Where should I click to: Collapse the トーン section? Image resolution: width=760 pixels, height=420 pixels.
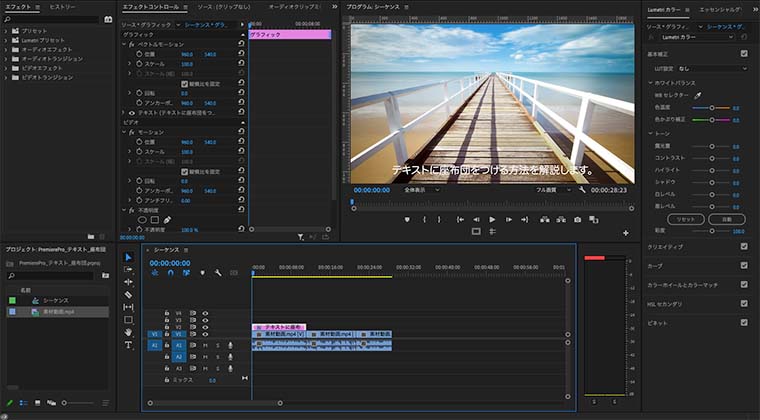[650, 133]
